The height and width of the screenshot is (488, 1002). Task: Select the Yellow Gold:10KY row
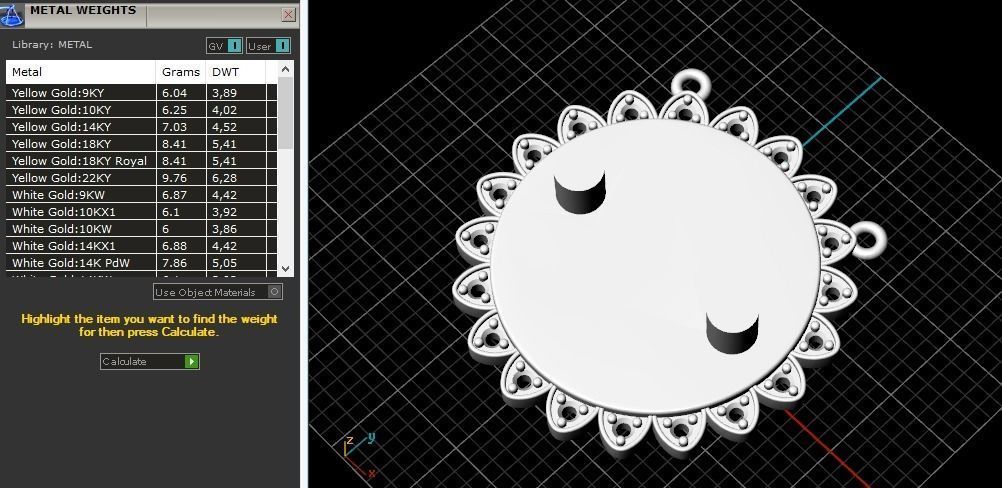(x=142, y=110)
